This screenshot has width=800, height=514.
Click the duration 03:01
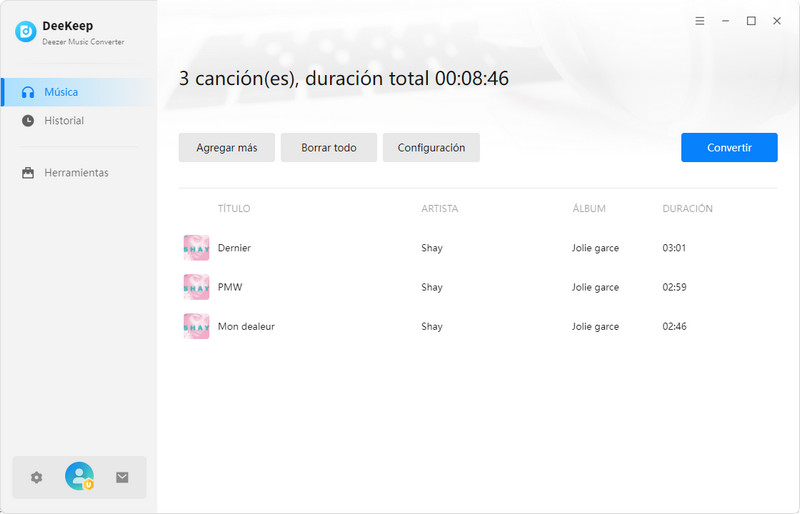(674, 248)
